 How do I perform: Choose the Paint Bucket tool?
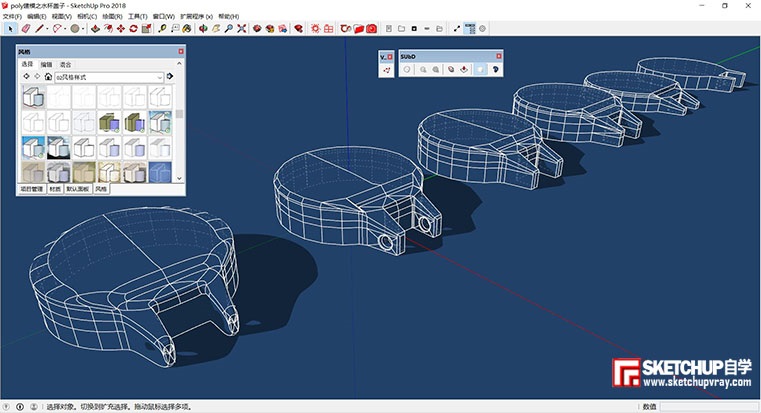point(187,29)
